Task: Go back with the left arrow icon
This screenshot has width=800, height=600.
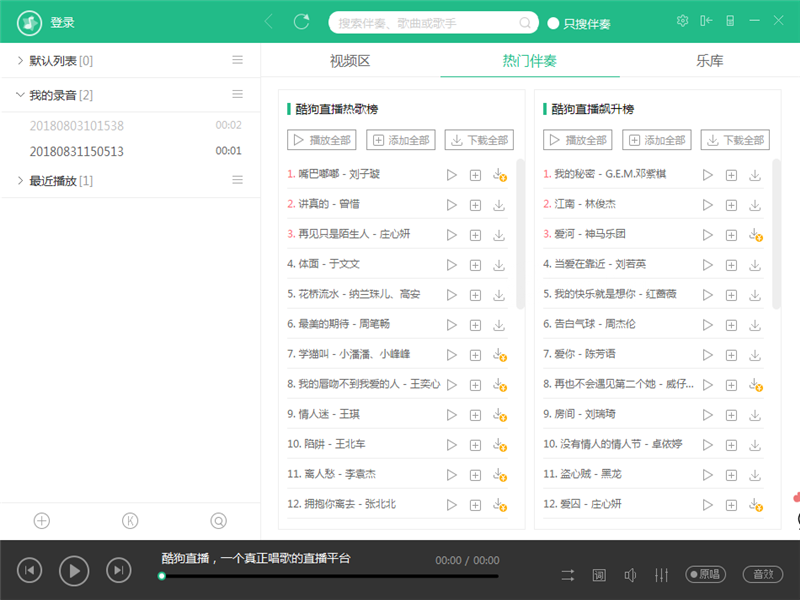Action: click(269, 21)
